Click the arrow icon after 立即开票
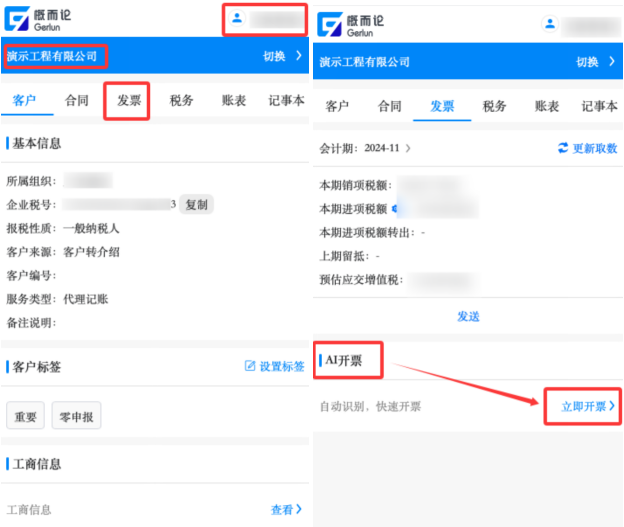 tap(611, 406)
